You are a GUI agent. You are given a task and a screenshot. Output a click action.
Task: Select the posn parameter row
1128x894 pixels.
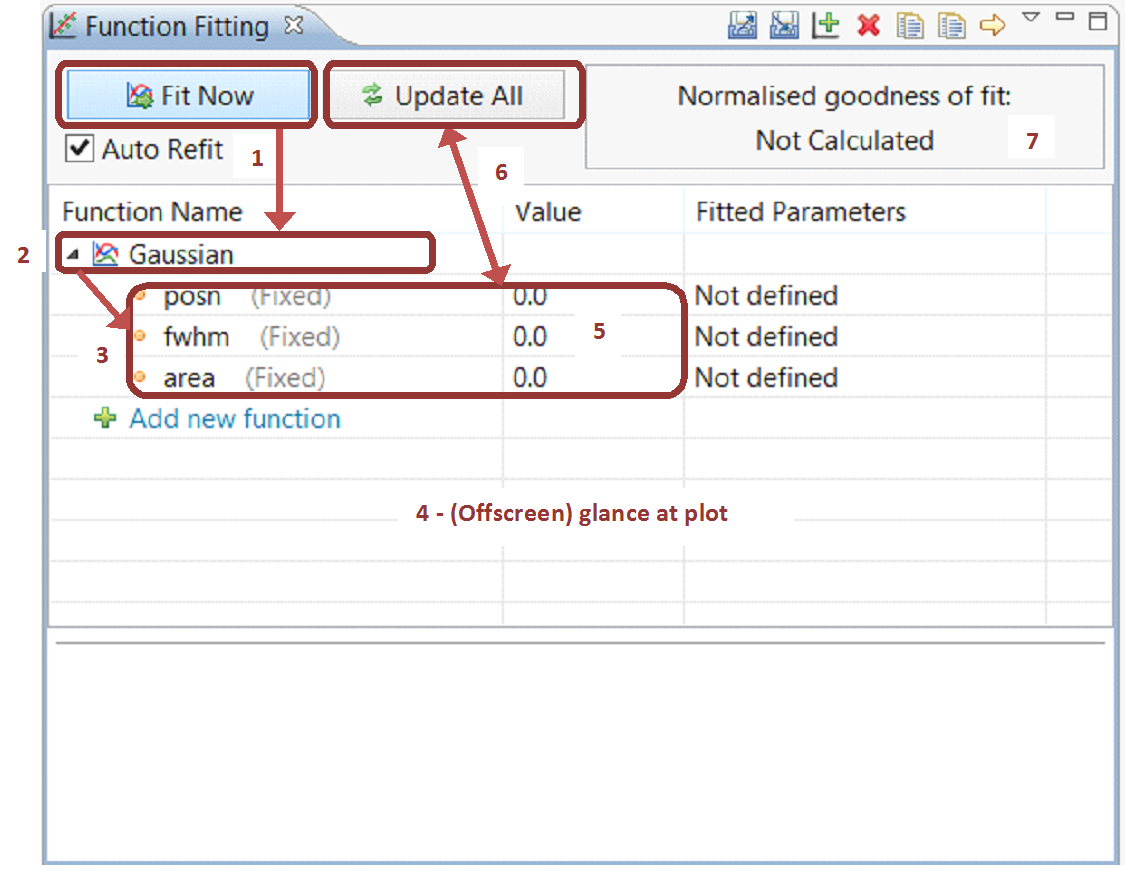(x=192, y=297)
